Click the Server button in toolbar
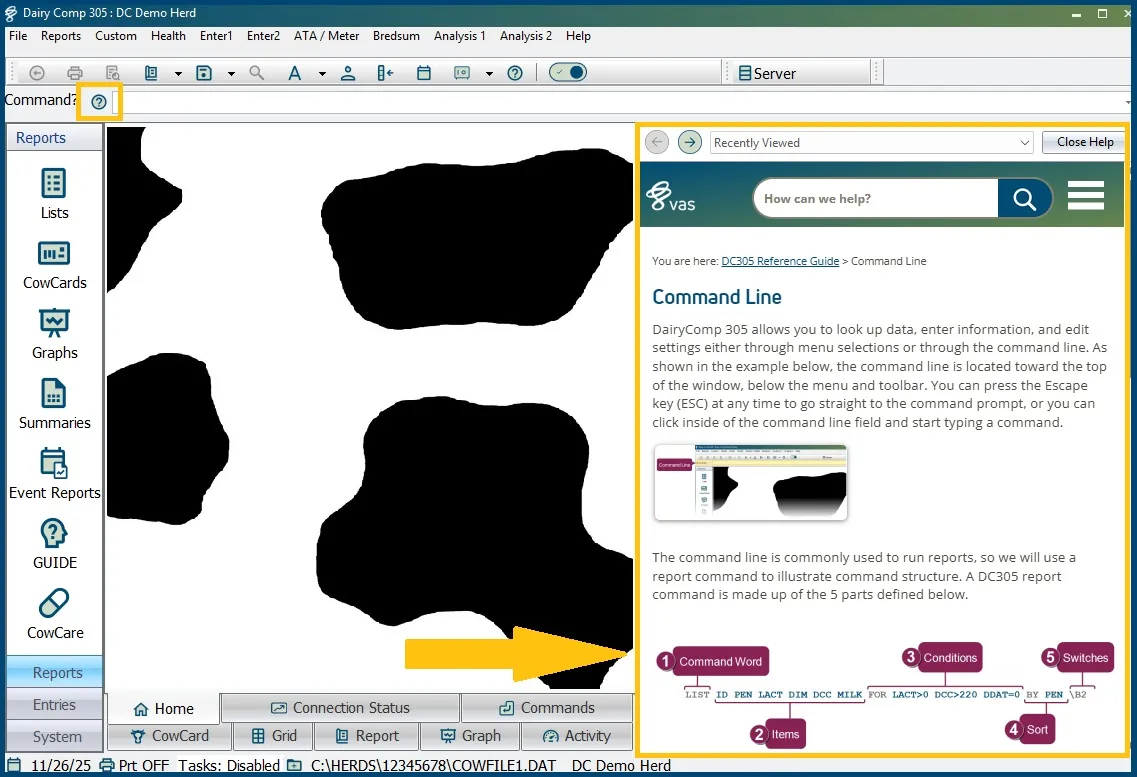Screen dimensions: 1137x777 [x=767, y=73]
